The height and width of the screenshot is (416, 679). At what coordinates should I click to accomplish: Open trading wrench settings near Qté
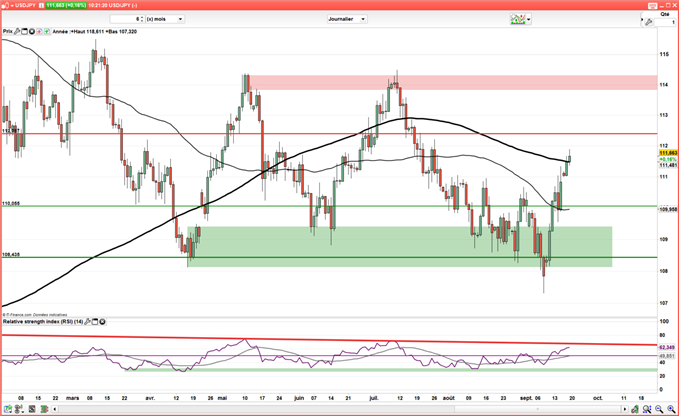pos(648,22)
